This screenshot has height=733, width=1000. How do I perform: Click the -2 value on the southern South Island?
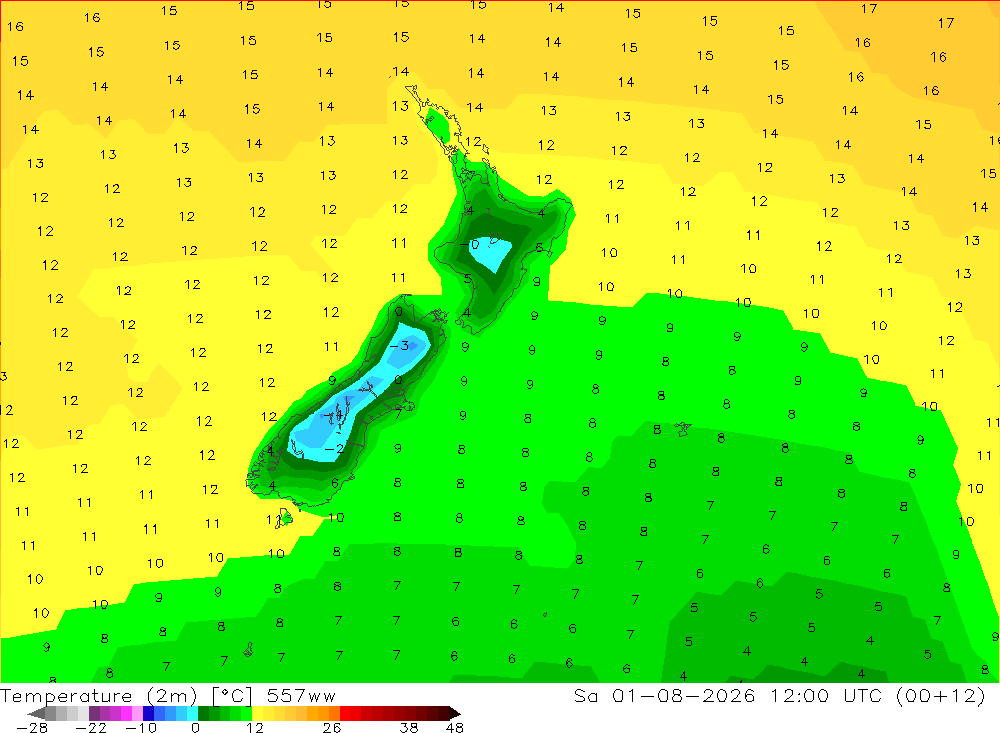pos(334,449)
